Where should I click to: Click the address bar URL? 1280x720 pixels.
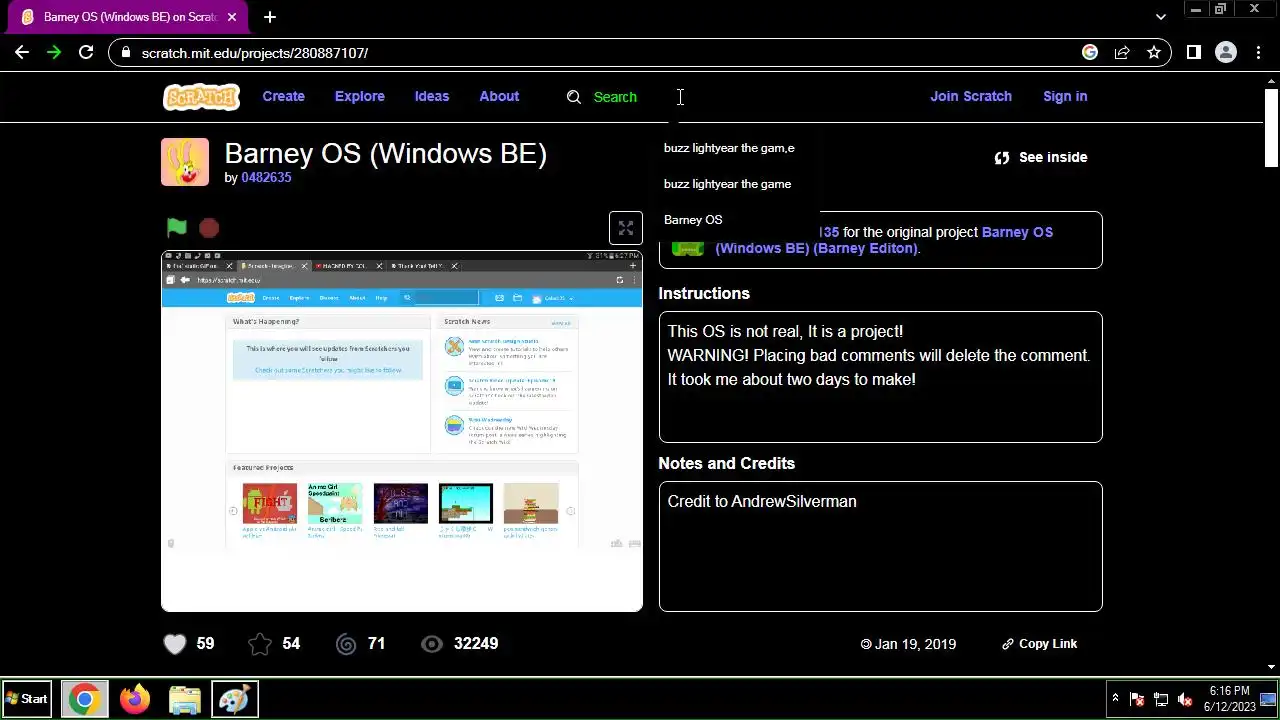point(255,53)
